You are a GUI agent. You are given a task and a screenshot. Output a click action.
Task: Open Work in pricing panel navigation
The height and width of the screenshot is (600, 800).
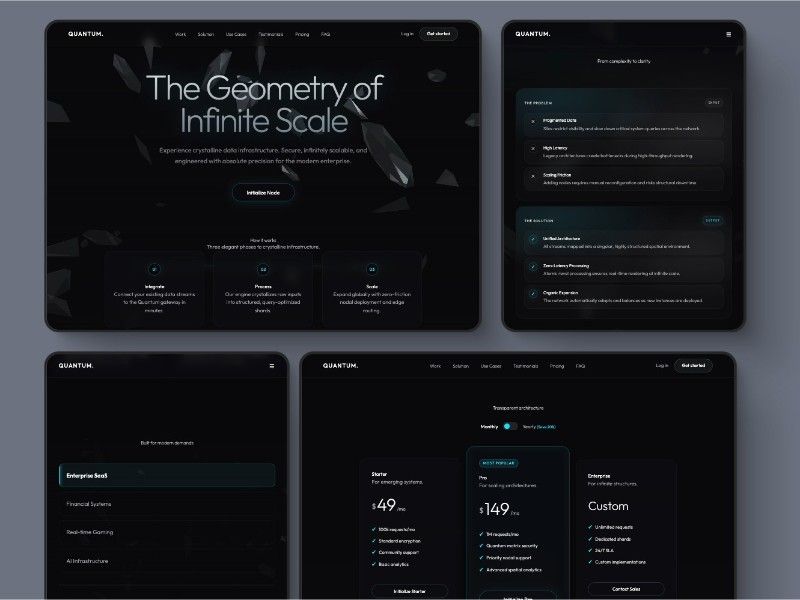pyautogui.click(x=435, y=366)
